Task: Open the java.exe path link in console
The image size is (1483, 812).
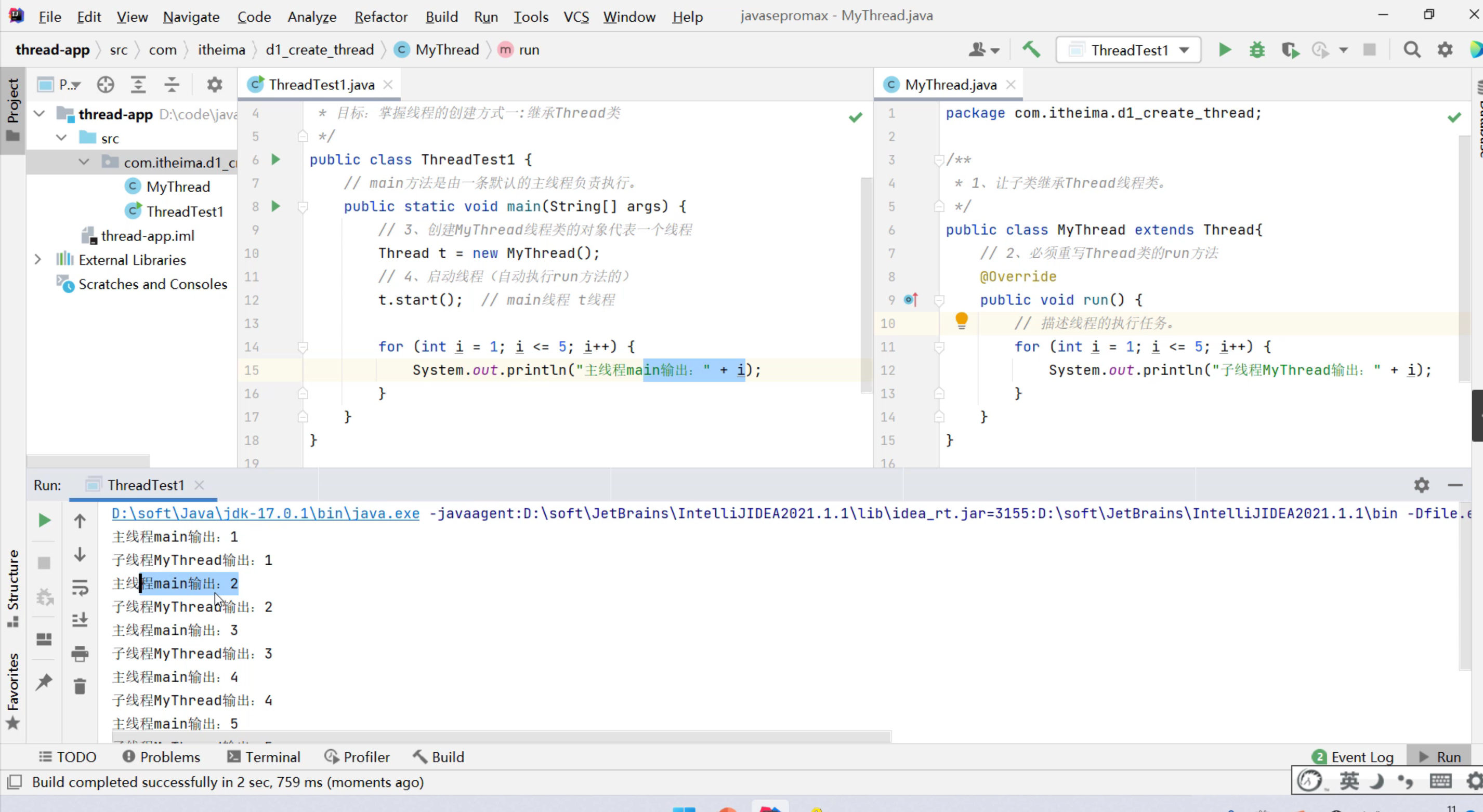Action: point(266,513)
